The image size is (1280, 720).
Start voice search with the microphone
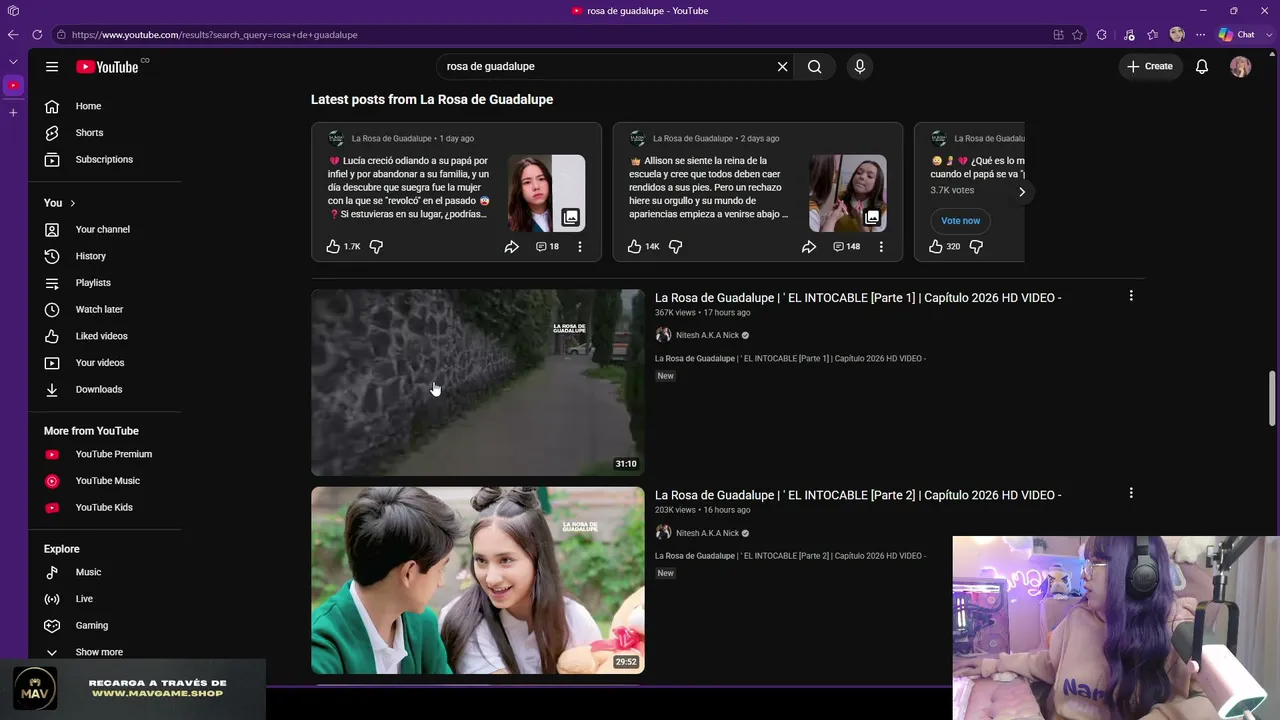859,67
